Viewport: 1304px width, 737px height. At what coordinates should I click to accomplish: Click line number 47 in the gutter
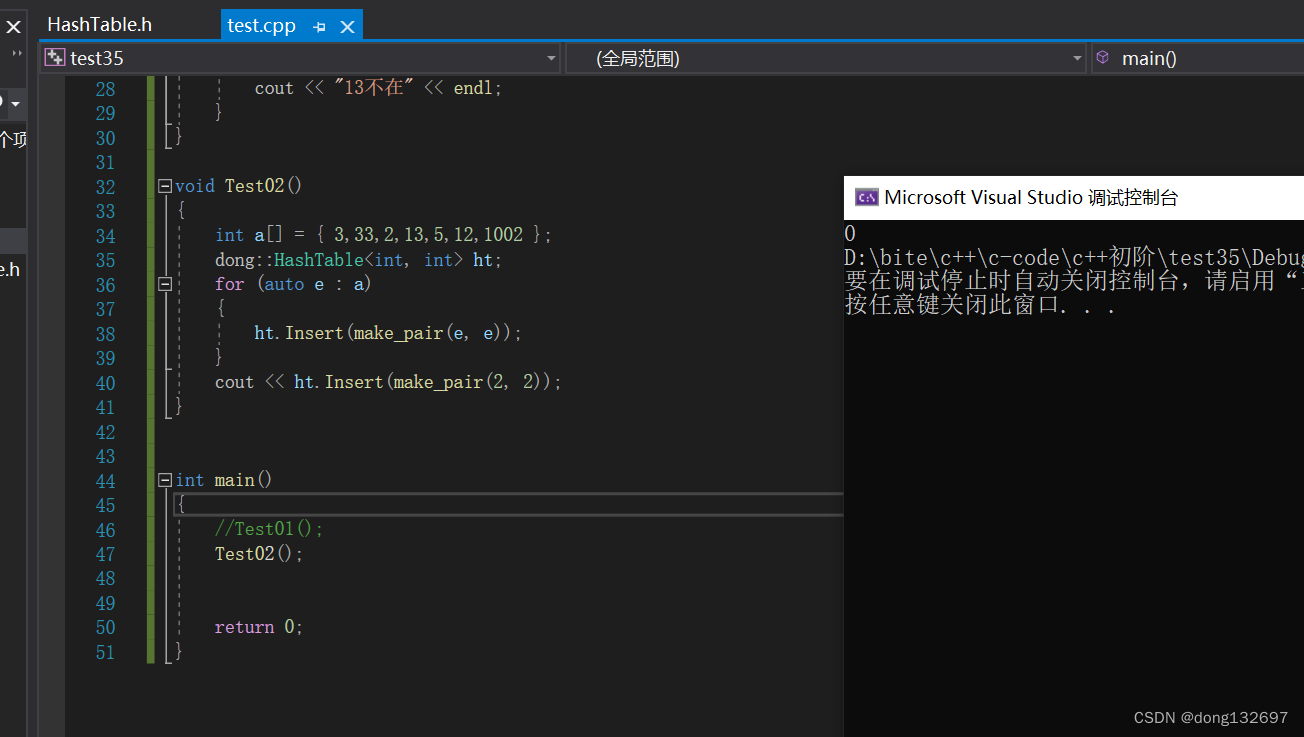(105, 554)
